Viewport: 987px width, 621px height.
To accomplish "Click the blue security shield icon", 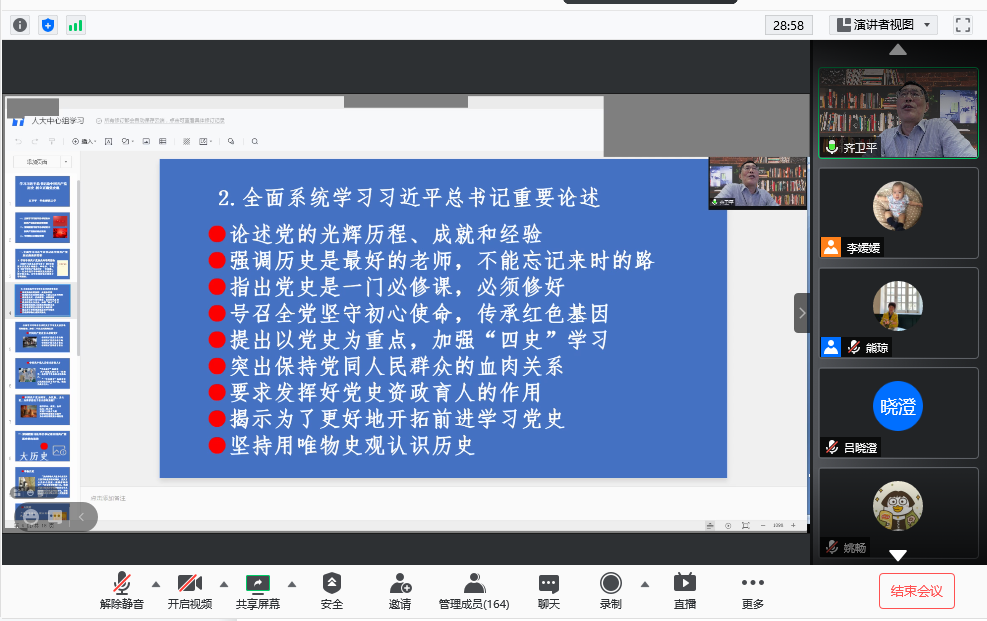I will pyautogui.click(x=48, y=25).
